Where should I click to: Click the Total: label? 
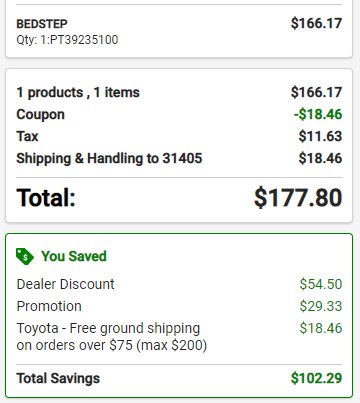pos(46,198)
